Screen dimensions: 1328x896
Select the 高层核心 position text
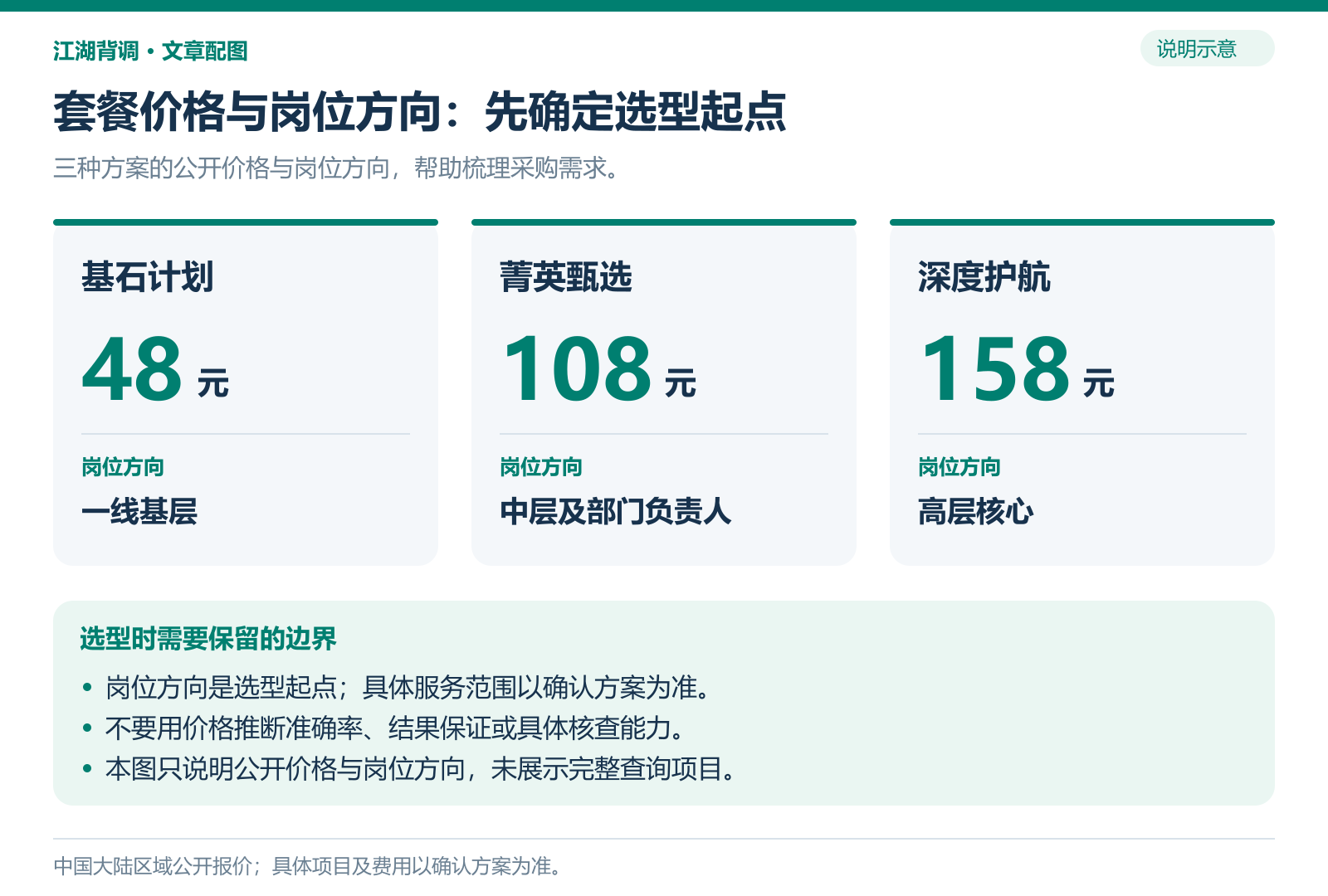coord(976,511)
